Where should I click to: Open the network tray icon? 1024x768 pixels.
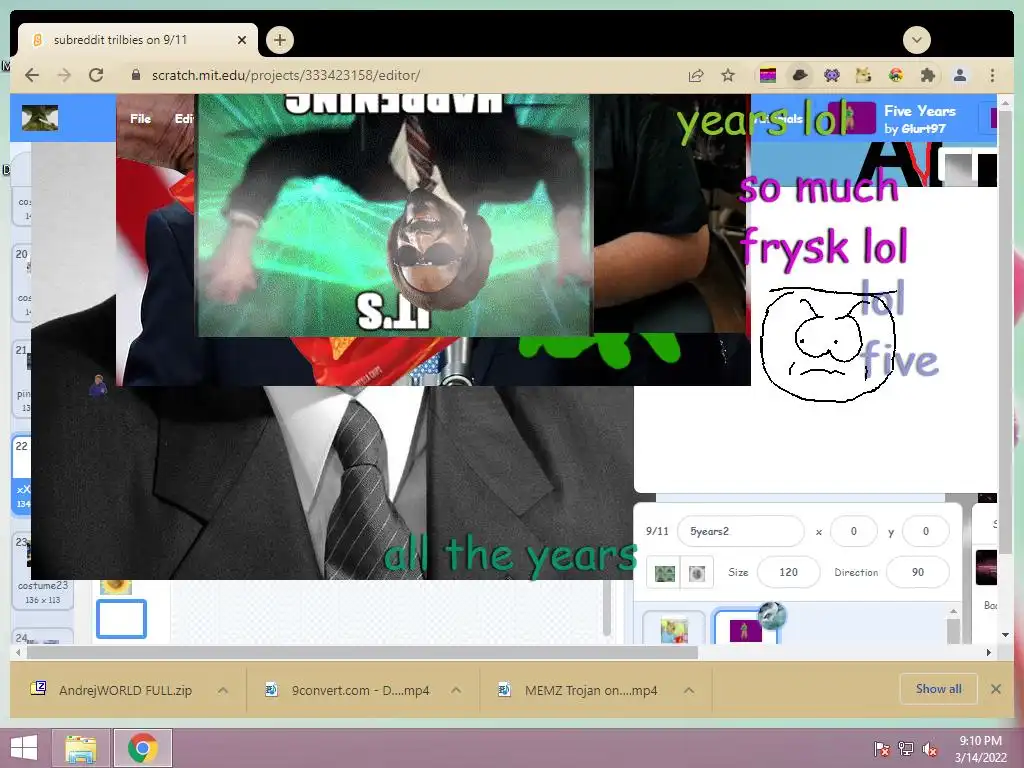pos(906,749)
